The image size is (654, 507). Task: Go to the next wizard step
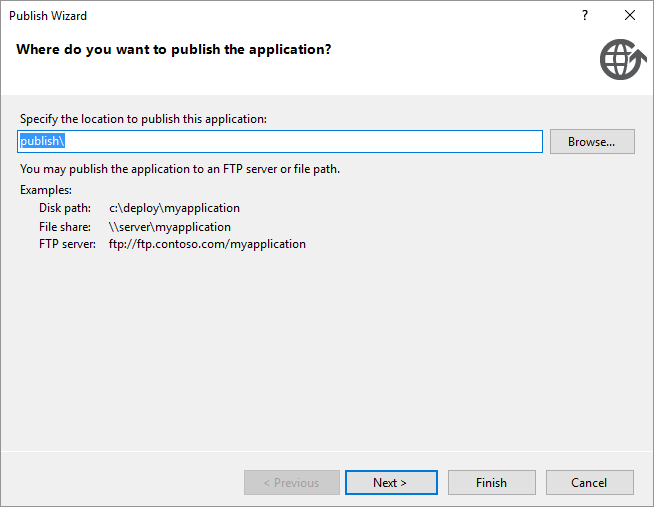[x=391, y=482]
